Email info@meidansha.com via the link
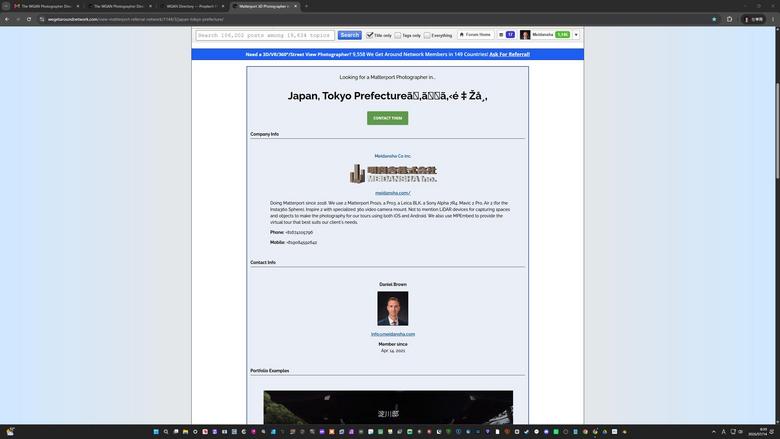Screen dimensions: 780x439 [392, 334]
